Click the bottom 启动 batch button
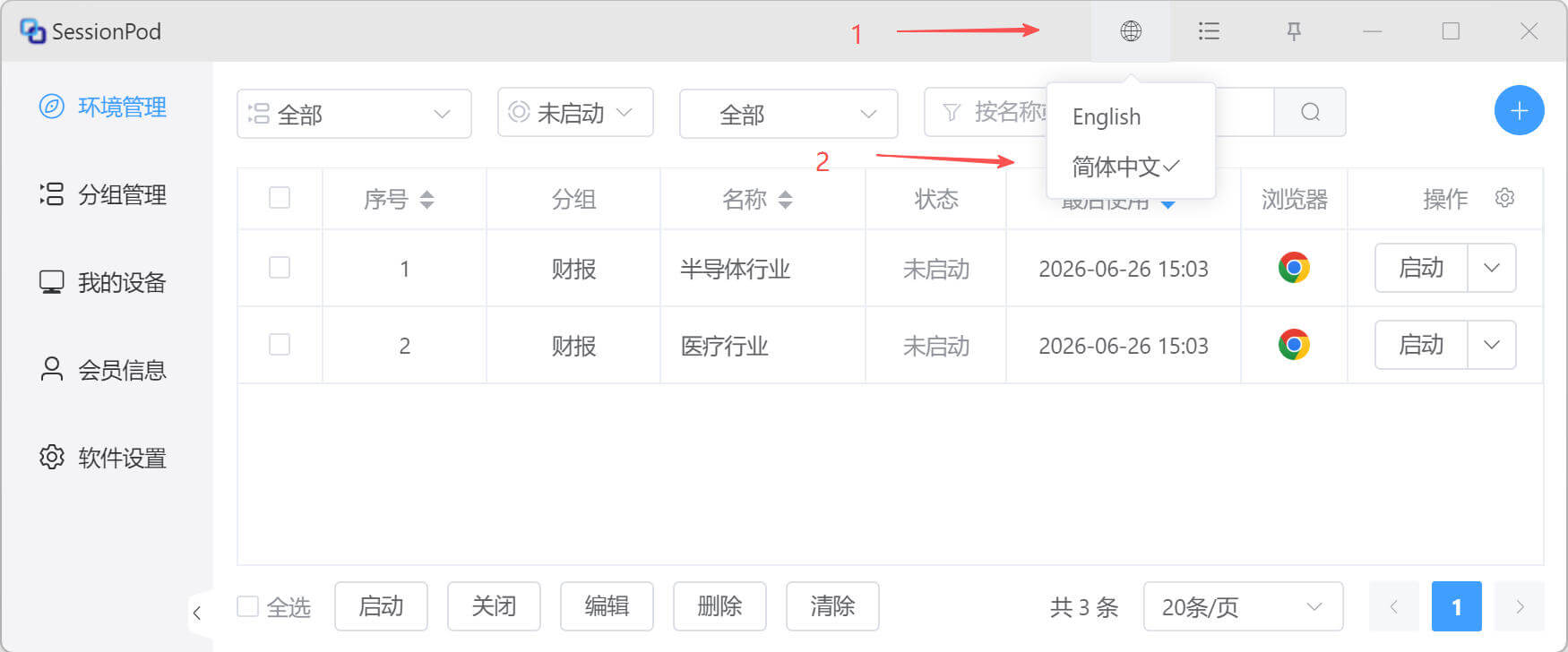 click(381, 606)
